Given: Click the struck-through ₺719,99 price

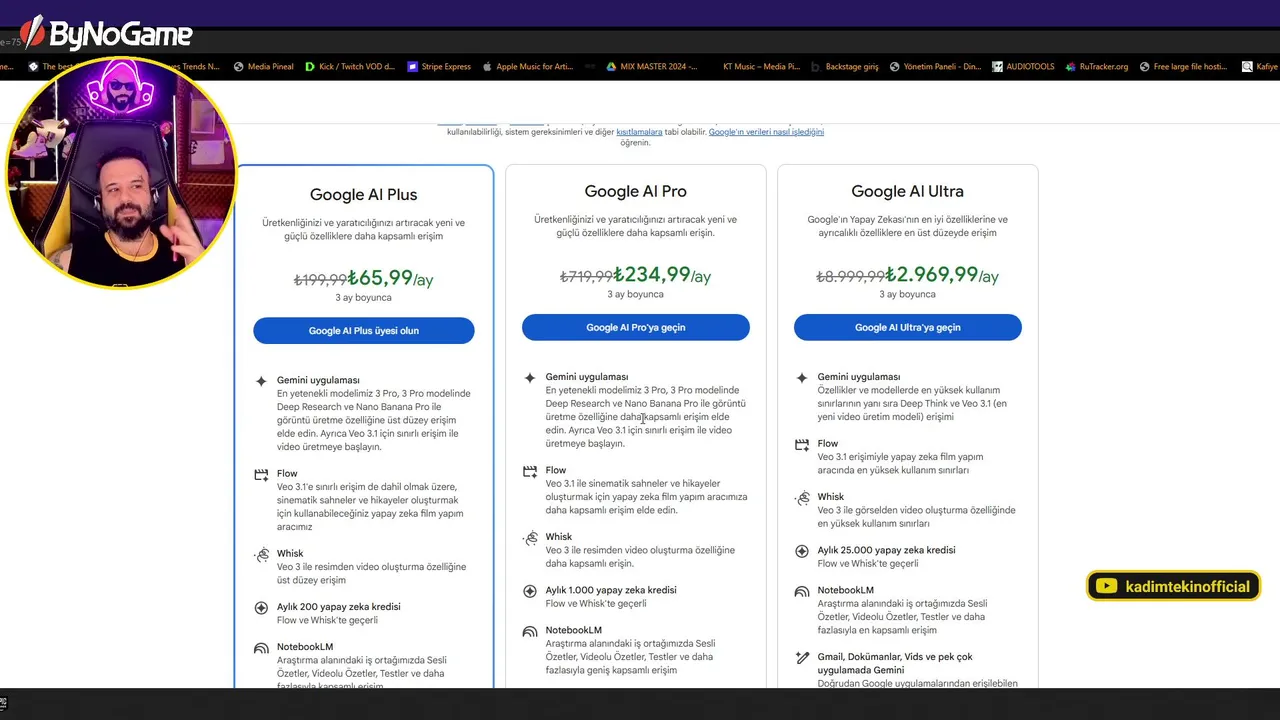Looking at the screenshot, I should coord(587,277).
